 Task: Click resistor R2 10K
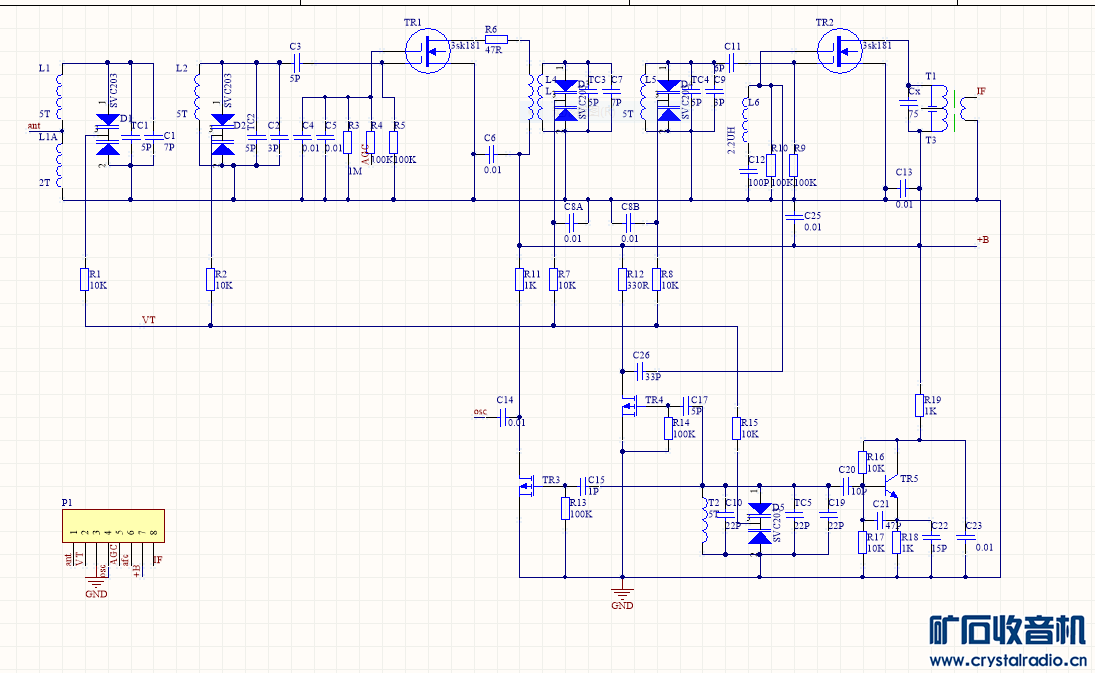point(210,279)
